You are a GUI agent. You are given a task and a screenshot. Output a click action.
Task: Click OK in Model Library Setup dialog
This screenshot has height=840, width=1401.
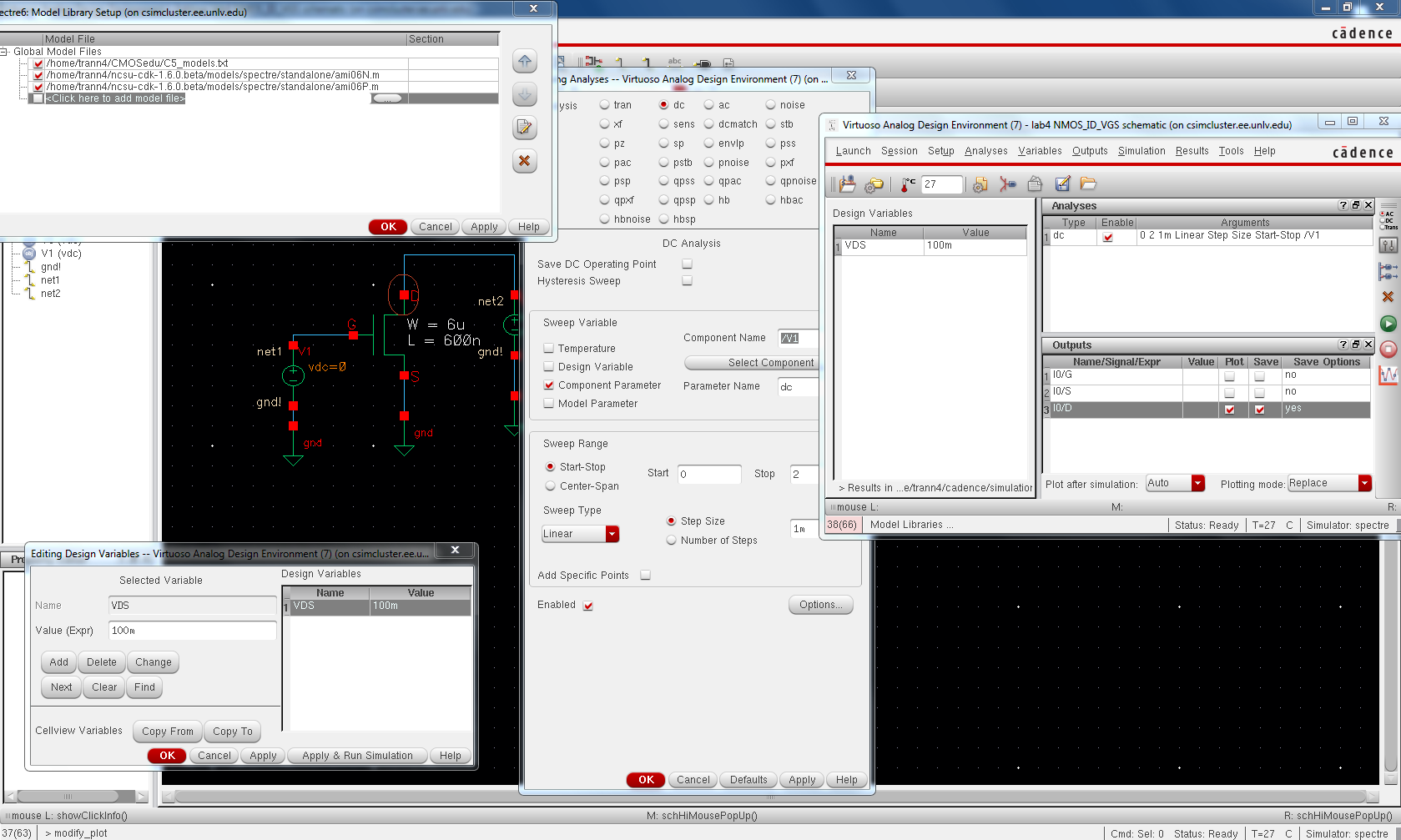pyautogui.click(x=388, y=227)
